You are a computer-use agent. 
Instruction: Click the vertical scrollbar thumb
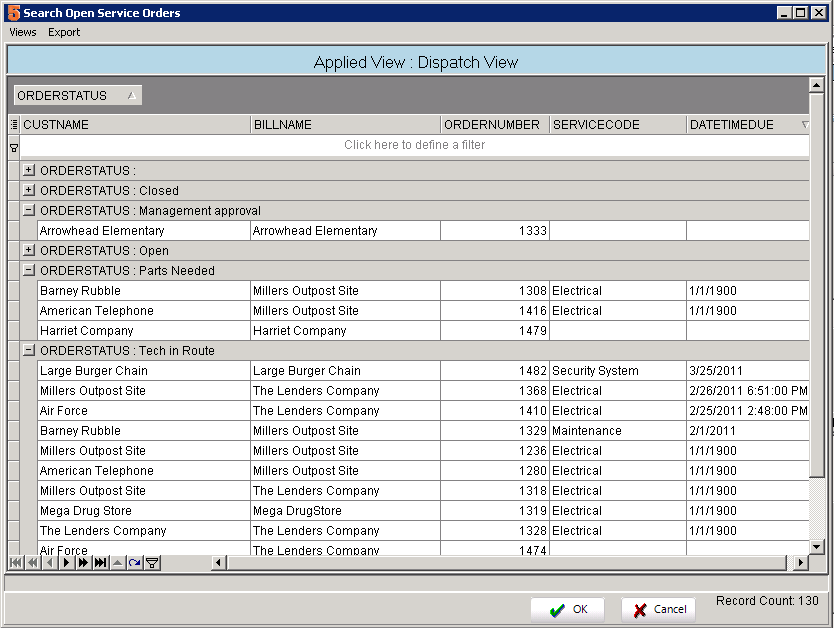pyautogui.click(x=816, y=285)
